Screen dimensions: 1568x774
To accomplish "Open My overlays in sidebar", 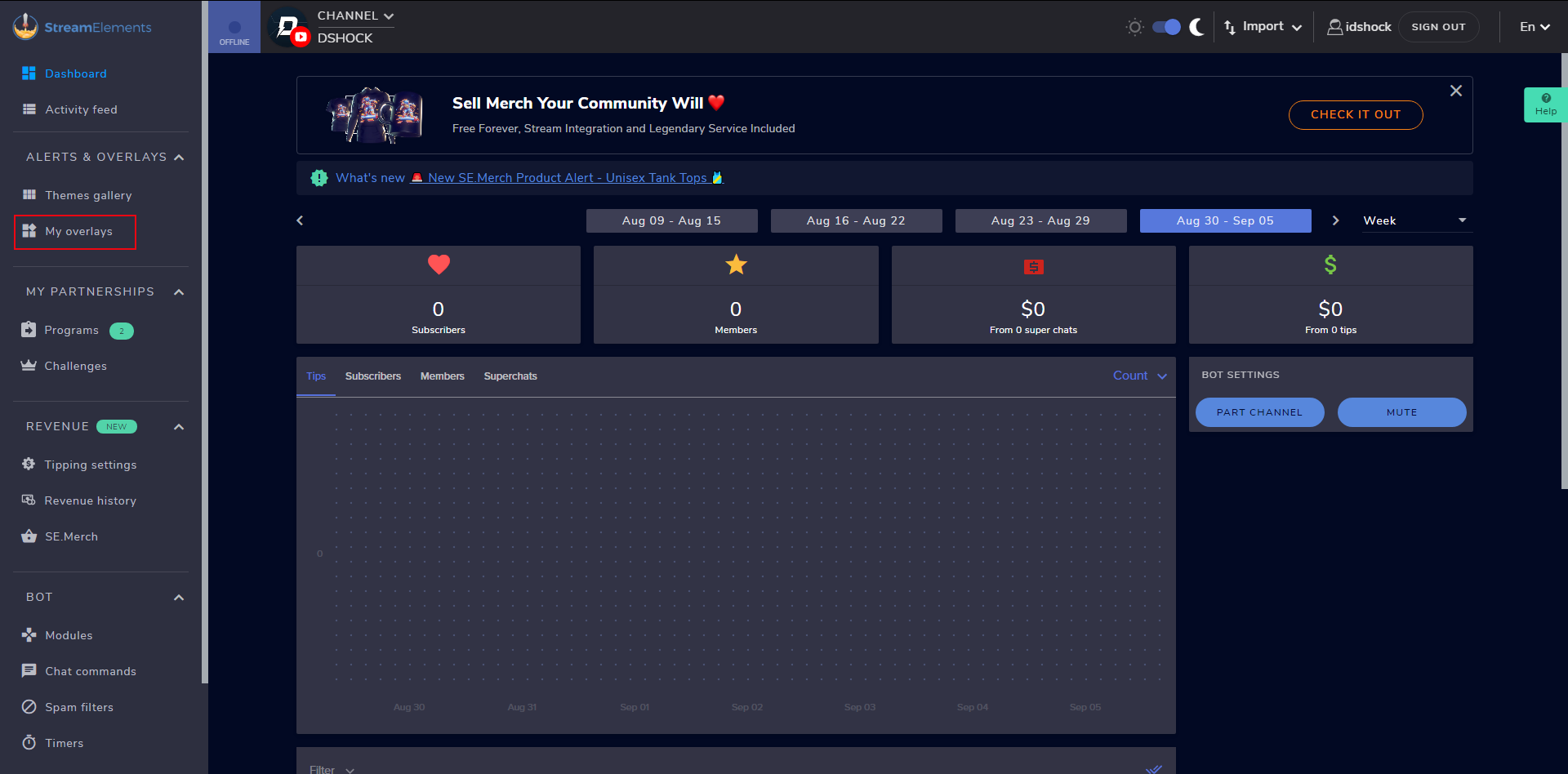I will tap(75, 232).
